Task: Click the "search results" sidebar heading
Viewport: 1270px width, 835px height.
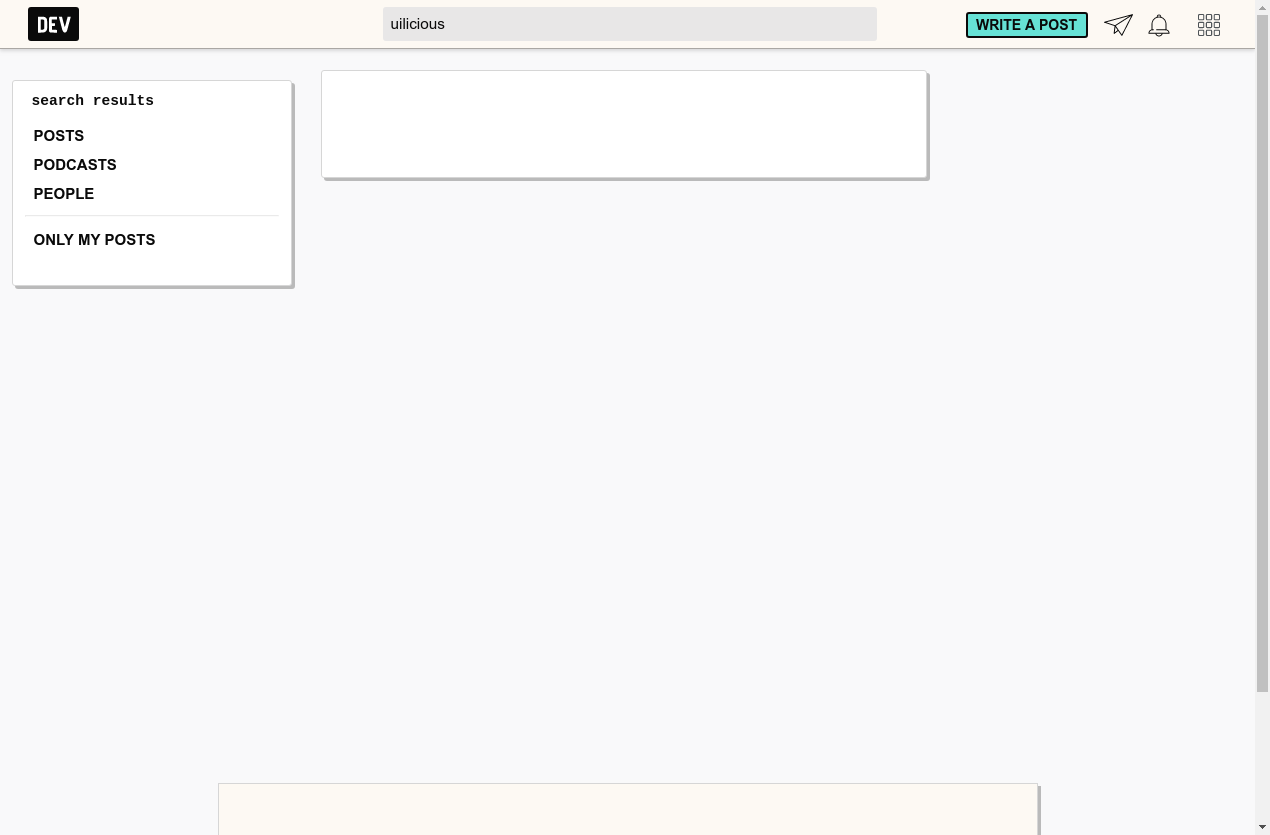Action: [x=93, y=101]
